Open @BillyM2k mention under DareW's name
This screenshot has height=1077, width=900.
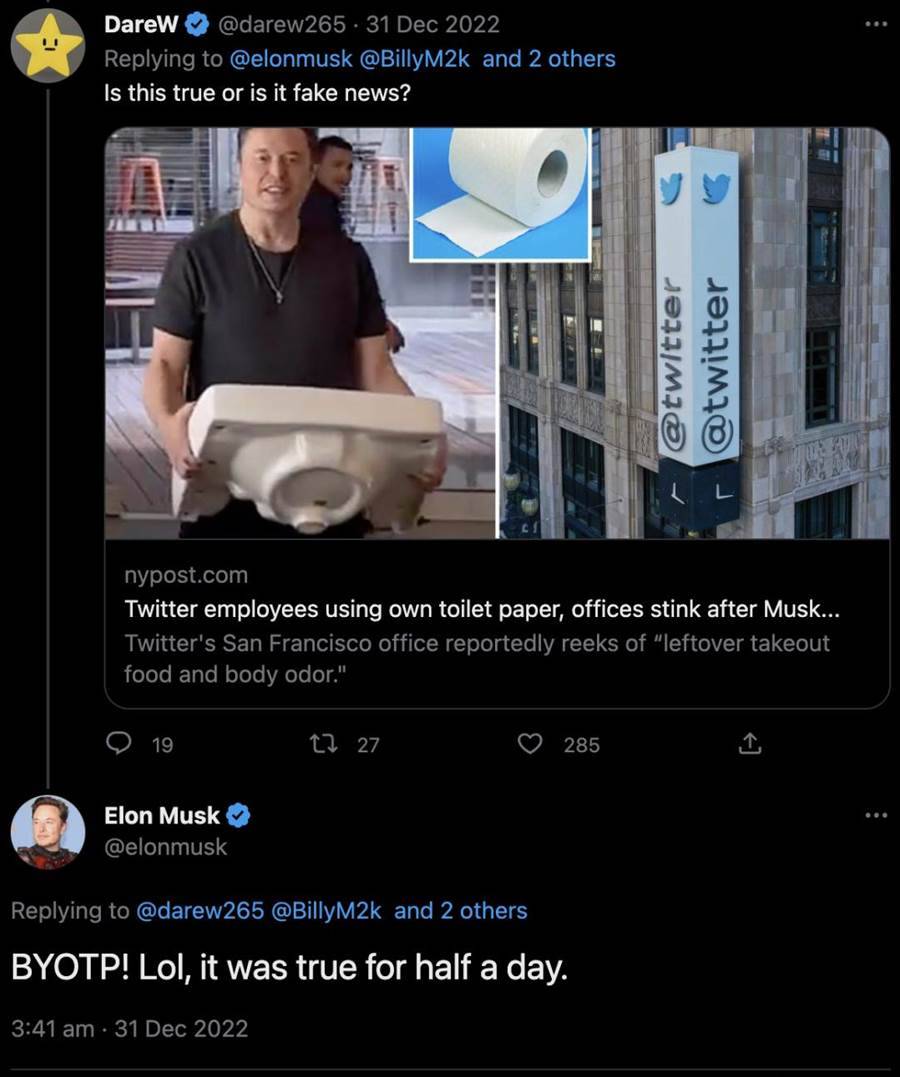tap(414, 59)
